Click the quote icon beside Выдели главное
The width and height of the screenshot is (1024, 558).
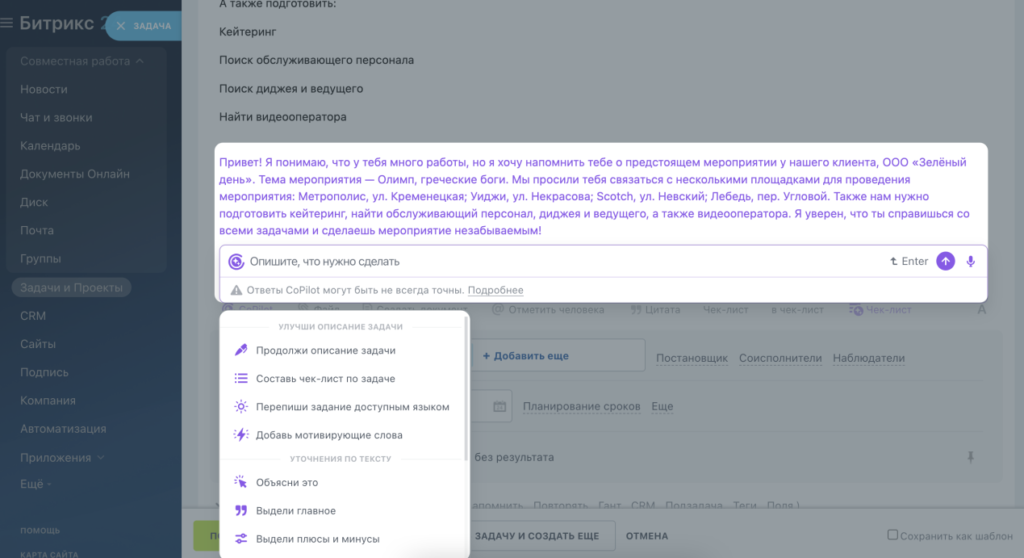tap(241, 510)
